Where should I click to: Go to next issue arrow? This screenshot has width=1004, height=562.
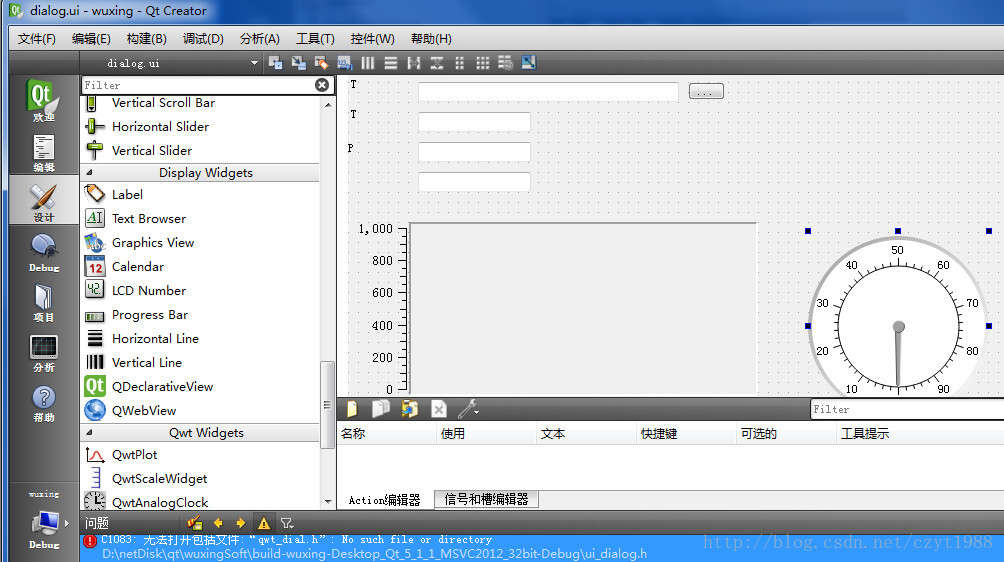(x=241, y=523)
